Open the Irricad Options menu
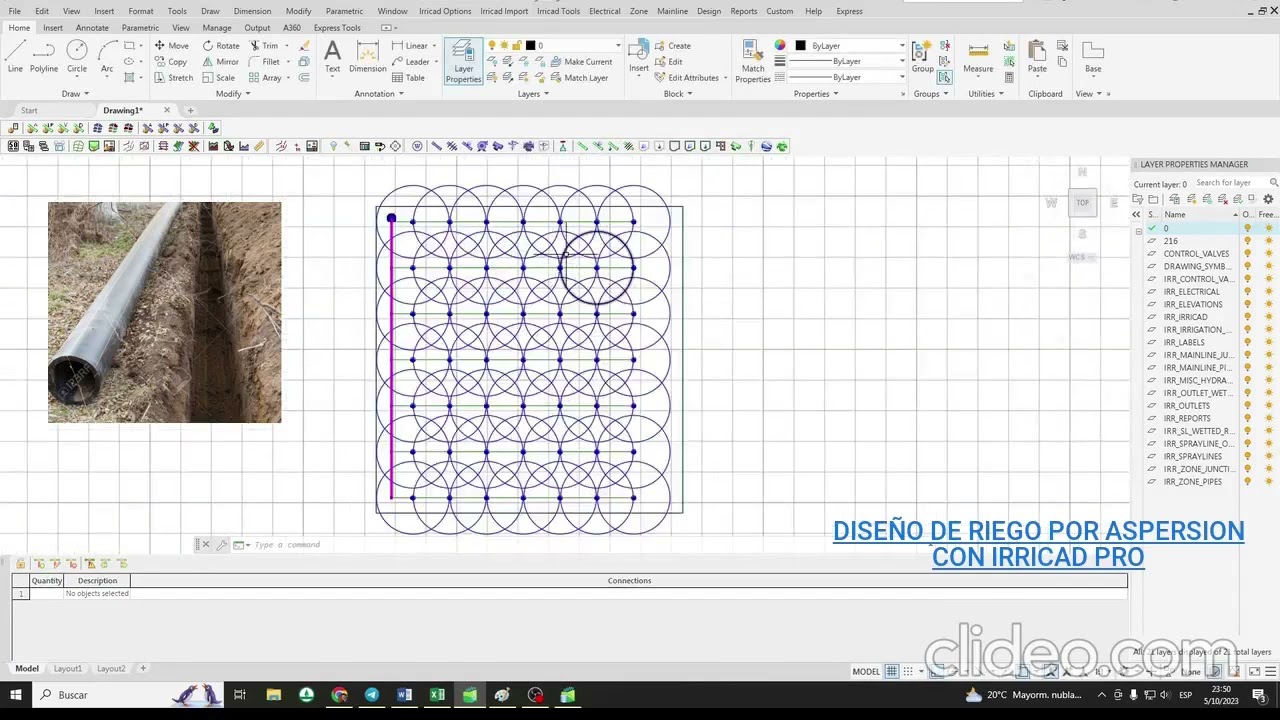The image size is (1280, 720). click(x=445, y=11)
